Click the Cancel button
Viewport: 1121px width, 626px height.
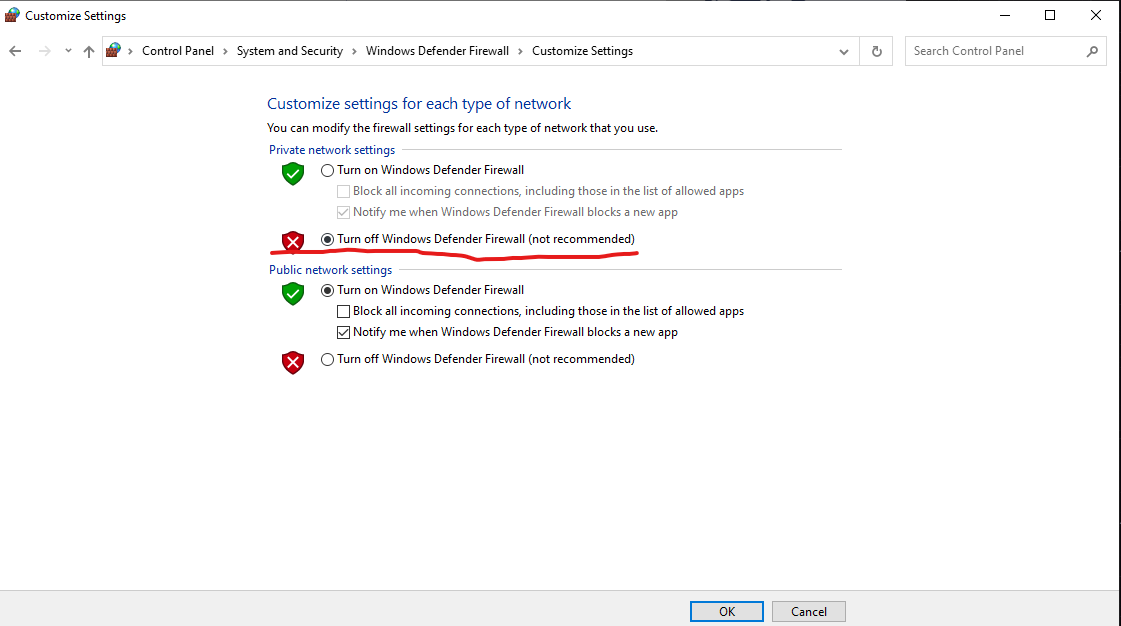coord(809,612)
